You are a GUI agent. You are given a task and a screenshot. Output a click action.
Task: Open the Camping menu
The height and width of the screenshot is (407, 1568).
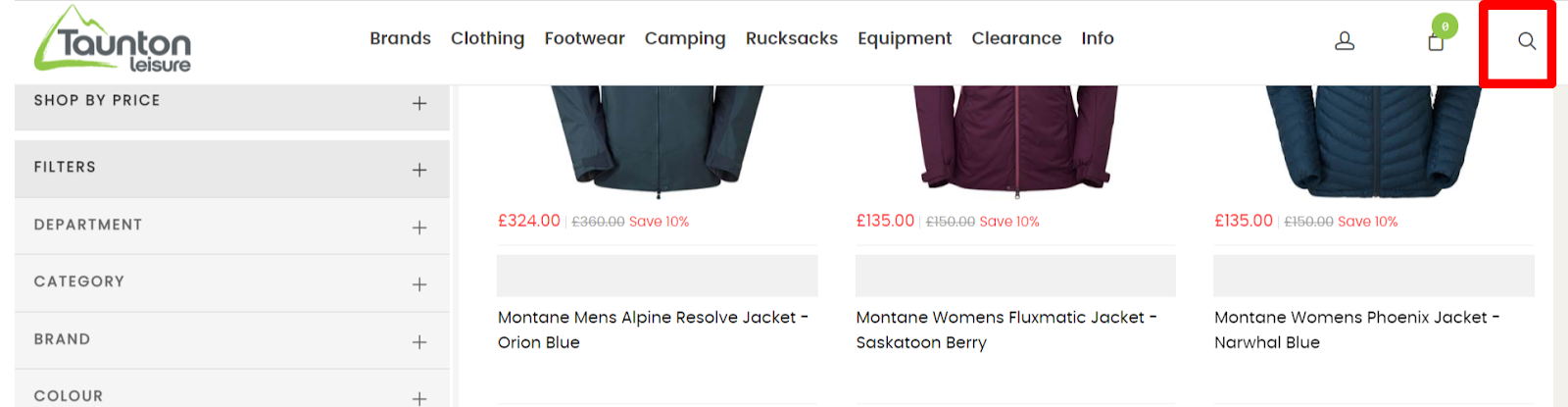(x=685, y=38)
